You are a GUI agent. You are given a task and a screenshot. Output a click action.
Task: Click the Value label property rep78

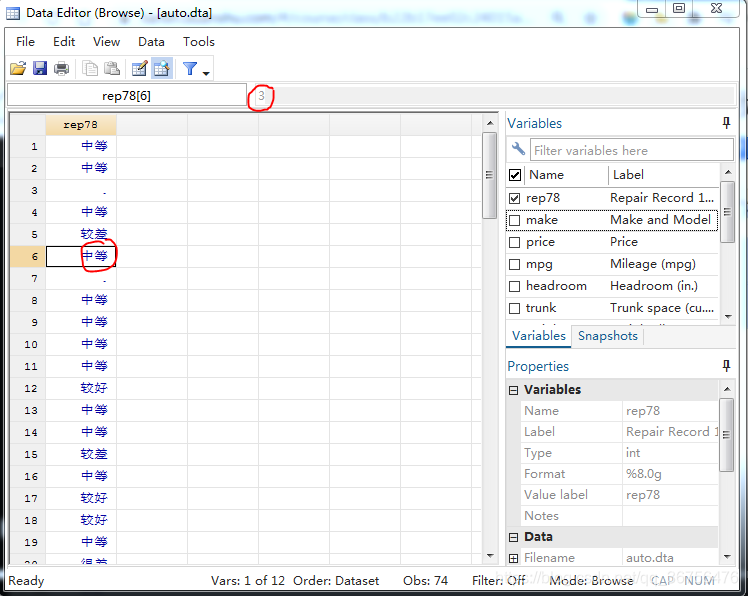(670, 495)
